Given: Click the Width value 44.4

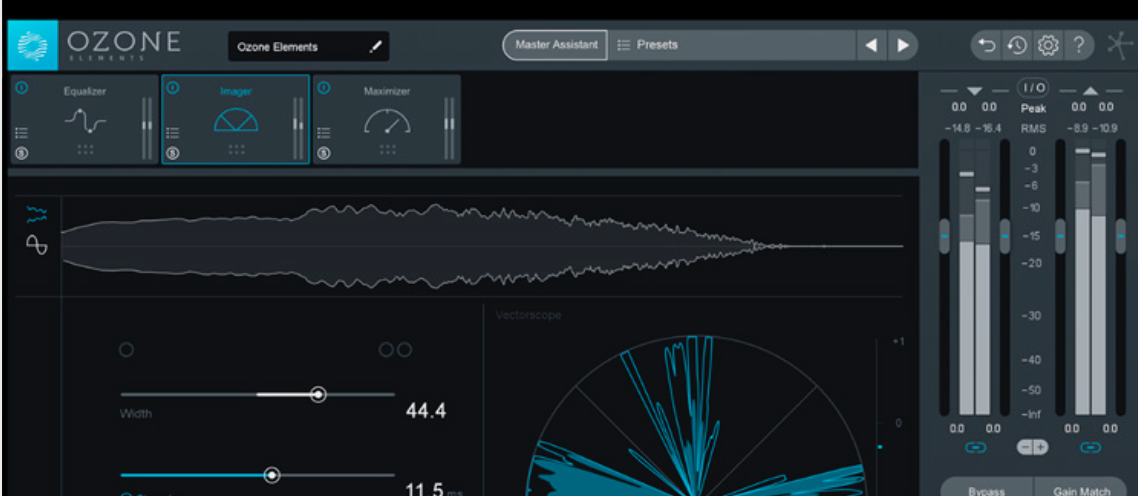Looking at the screenshot, I should tap(426, 412).
